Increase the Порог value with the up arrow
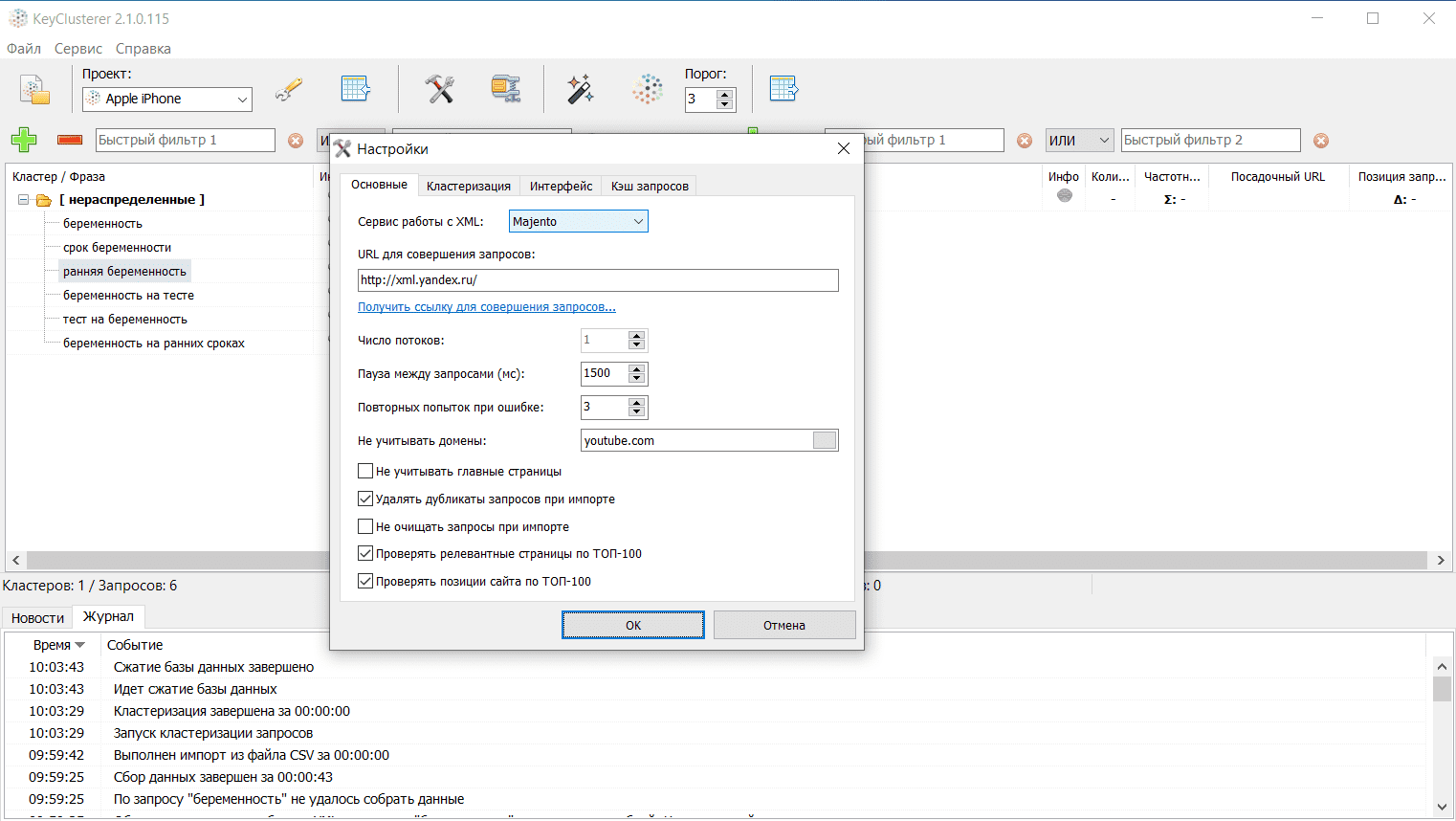 [x=724, y=94]
